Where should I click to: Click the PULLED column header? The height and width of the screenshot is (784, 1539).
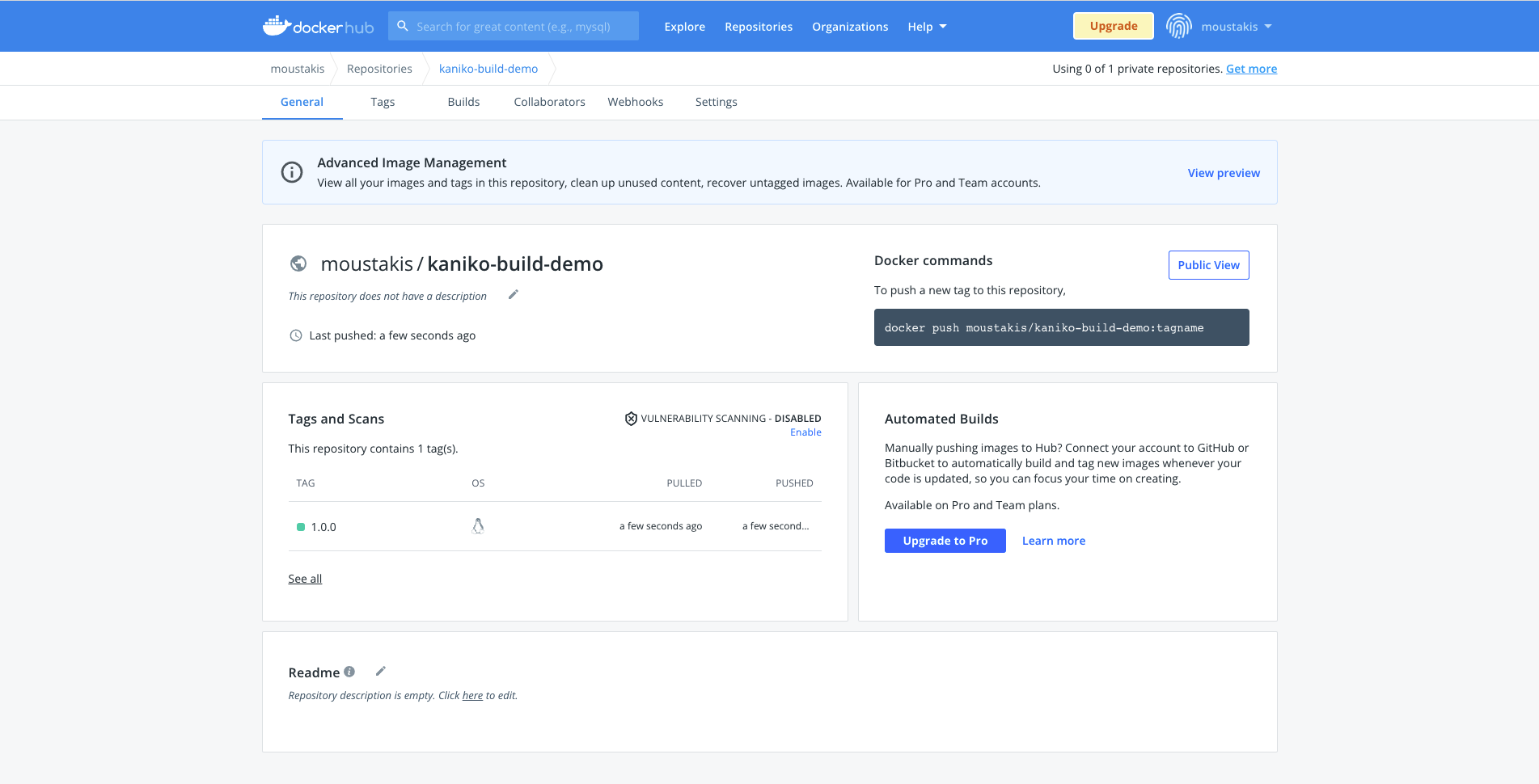coord(684,483)
